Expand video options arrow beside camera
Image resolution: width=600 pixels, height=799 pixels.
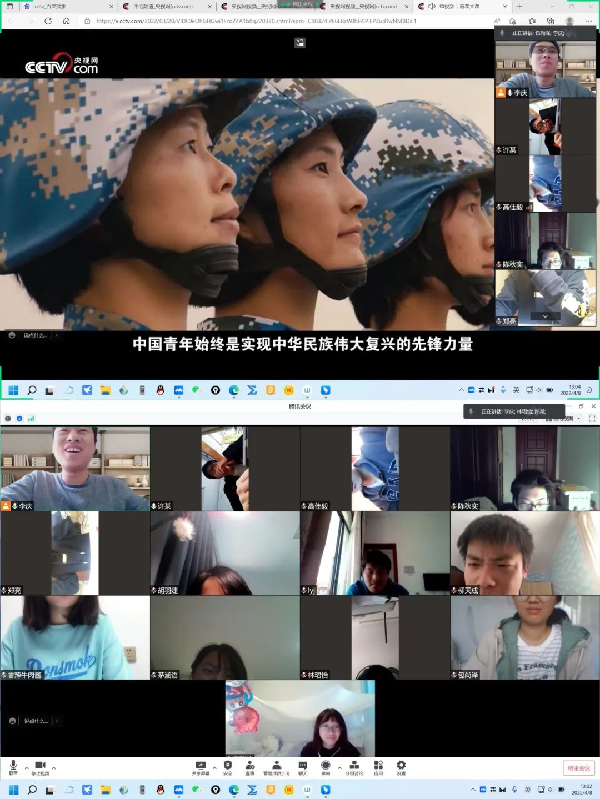click(54, 768)
